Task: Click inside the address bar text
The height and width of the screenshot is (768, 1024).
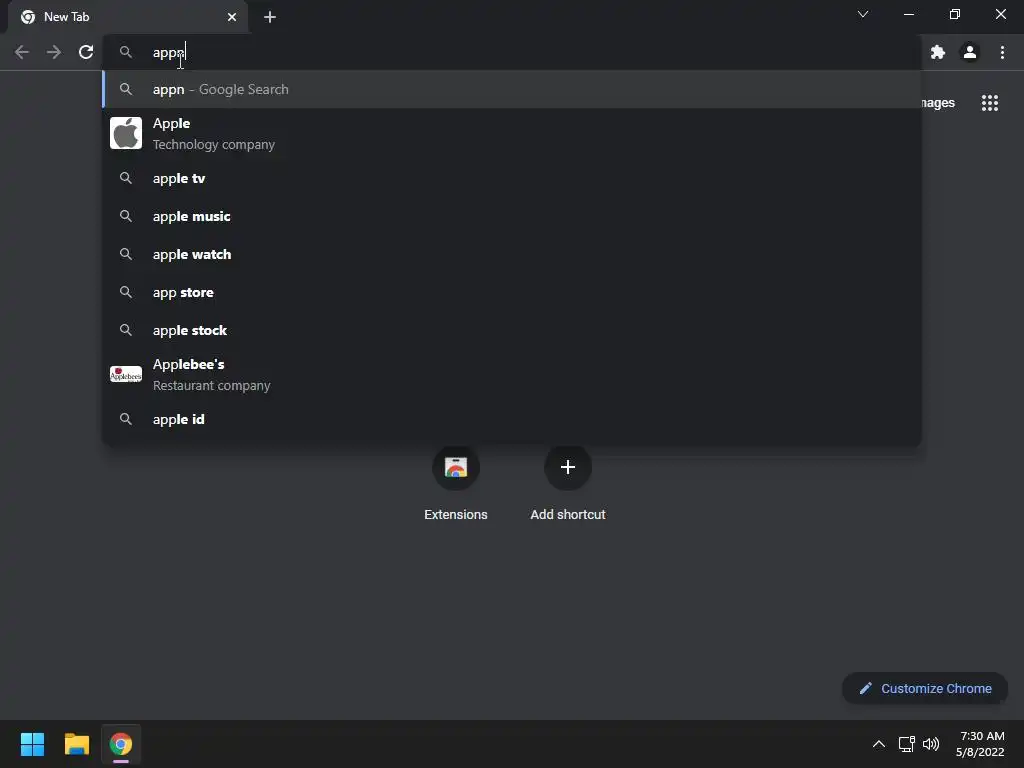Action: pos(168,53)
